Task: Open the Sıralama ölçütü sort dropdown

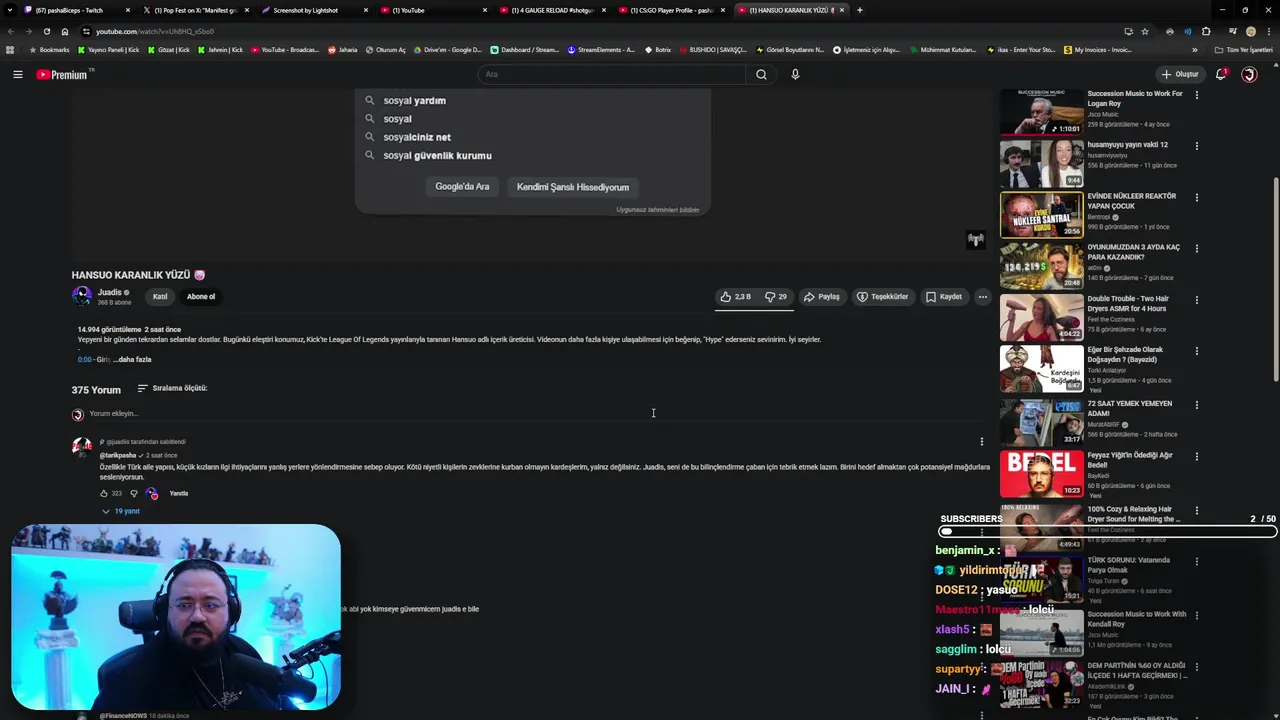Action: 172,388
